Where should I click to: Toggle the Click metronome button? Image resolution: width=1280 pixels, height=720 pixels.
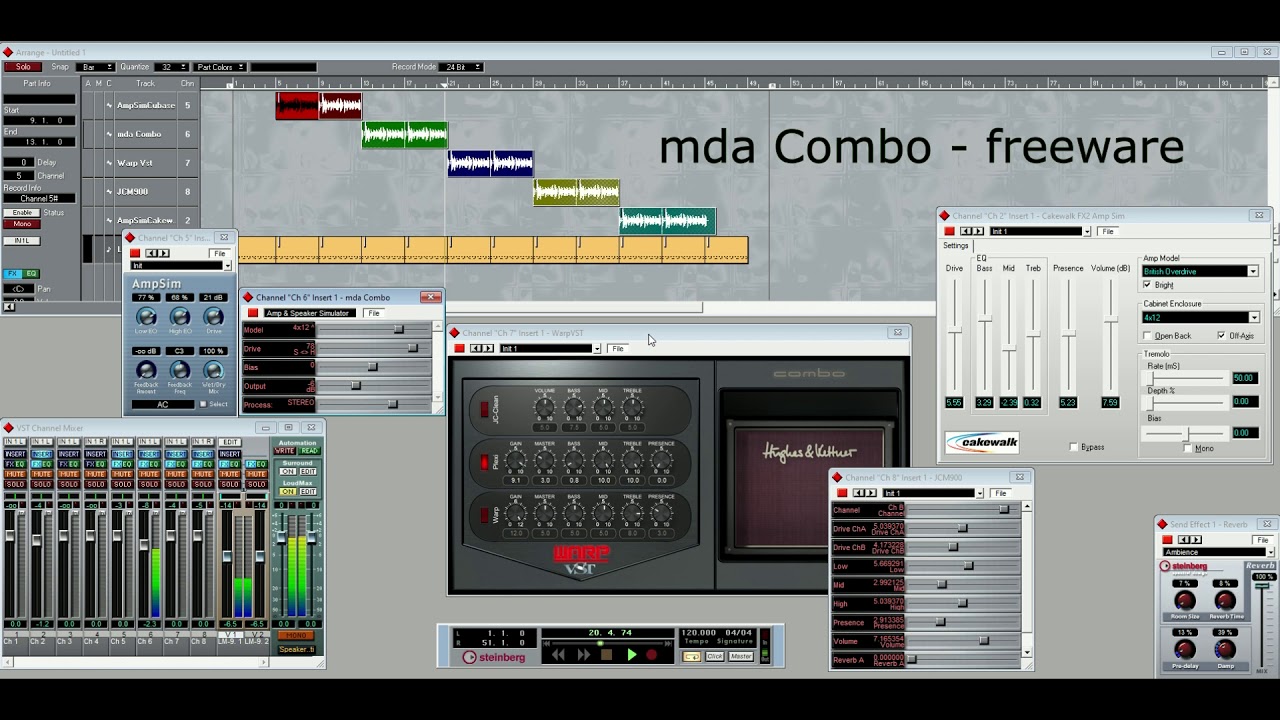[x=715, y=656]
